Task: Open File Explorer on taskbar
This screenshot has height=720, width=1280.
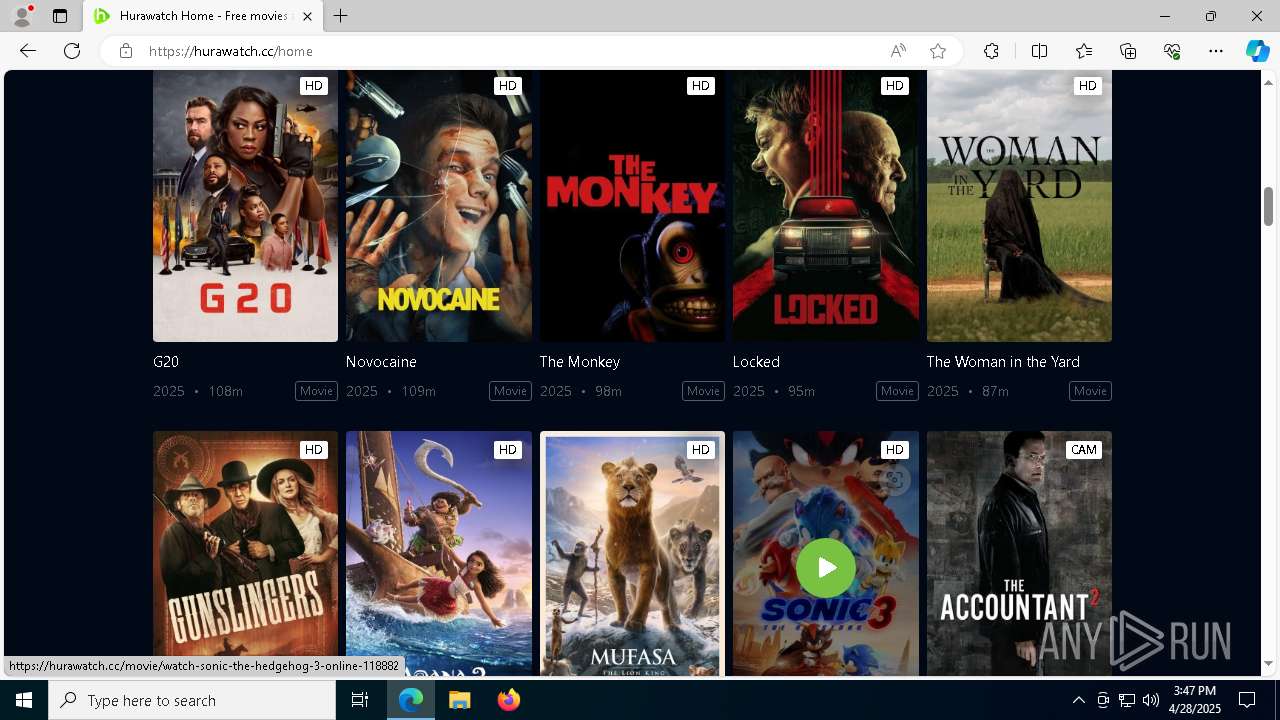Action: click(460, 700)
